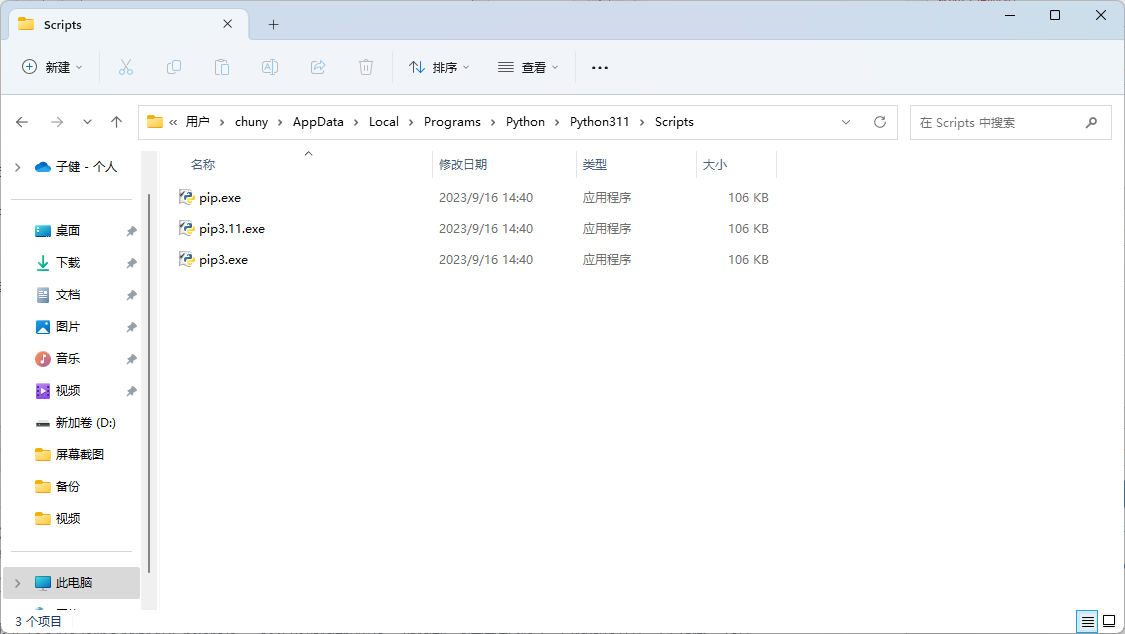The image size is (1125, 634).
Task: Go back with the left arrow
Action: 22,122
